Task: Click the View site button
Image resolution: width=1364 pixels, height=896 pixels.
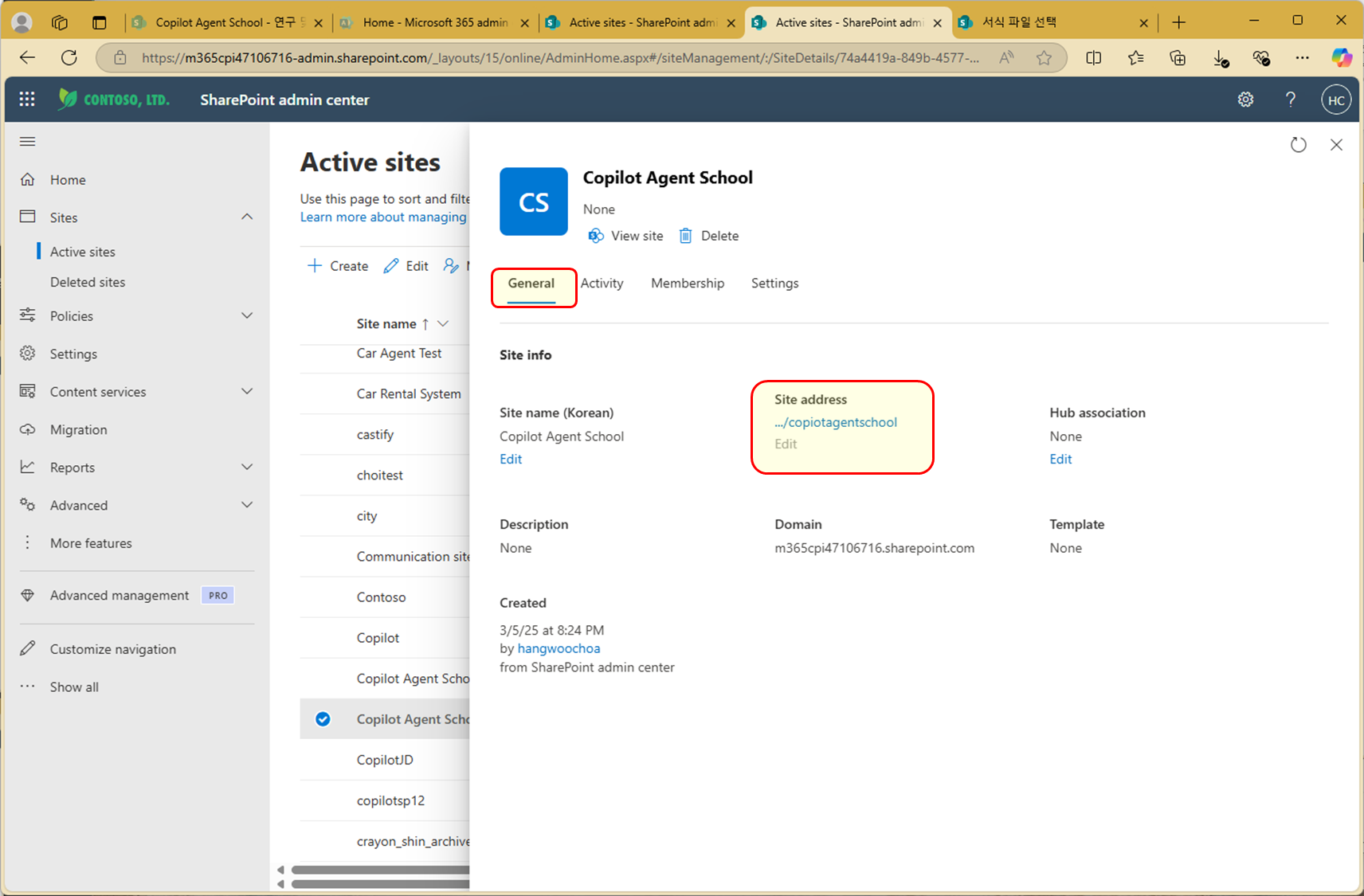Action: click(625, 236)
